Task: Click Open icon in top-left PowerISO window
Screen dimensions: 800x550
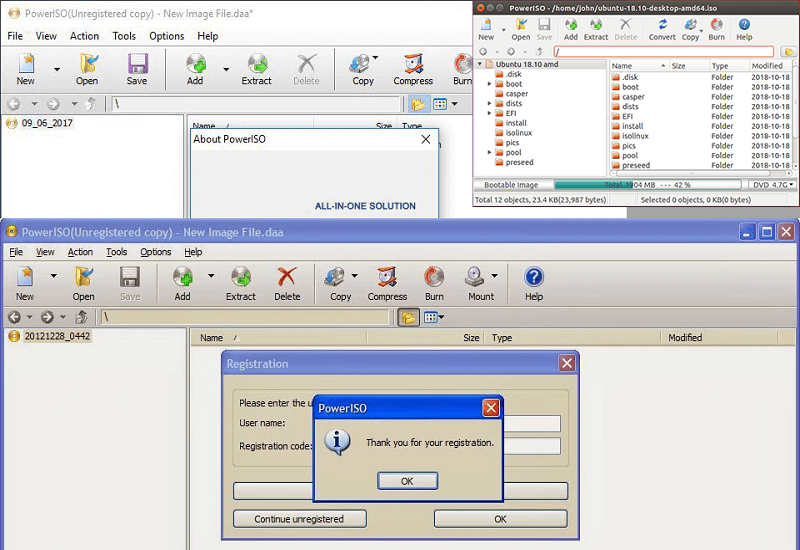Action: click(x=87, y=63)
